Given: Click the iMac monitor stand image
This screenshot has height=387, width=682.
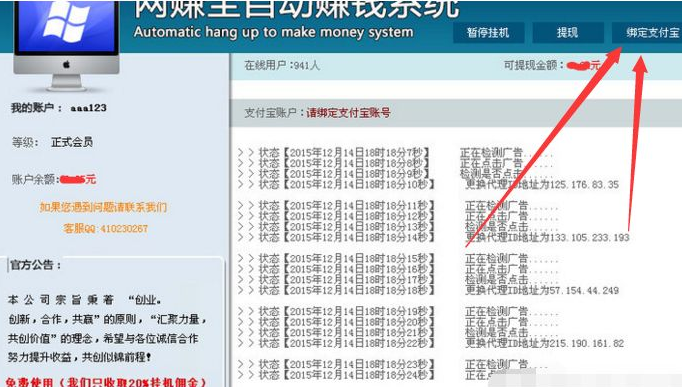Looking at the screenshot, I should (67, 82).
